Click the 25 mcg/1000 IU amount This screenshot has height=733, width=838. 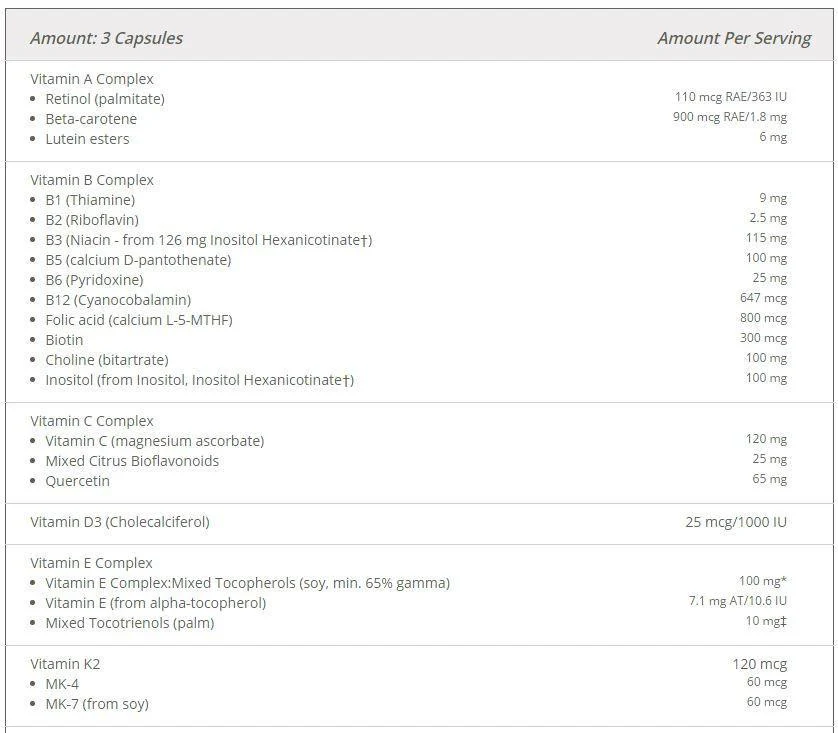[736, 522]
